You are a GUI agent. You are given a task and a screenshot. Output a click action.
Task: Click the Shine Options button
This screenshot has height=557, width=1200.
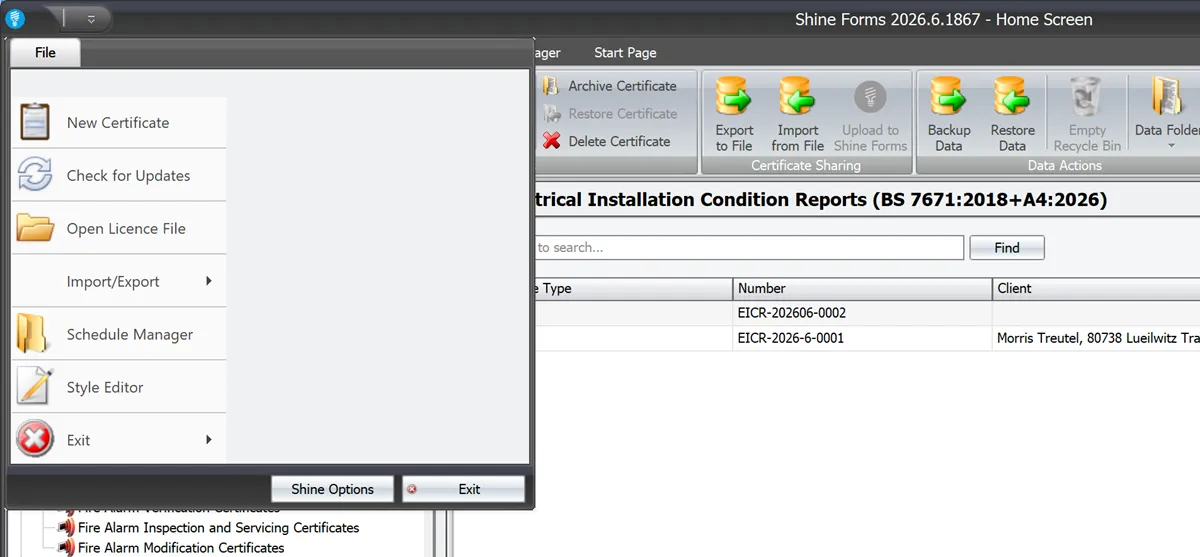click(333, 489)
